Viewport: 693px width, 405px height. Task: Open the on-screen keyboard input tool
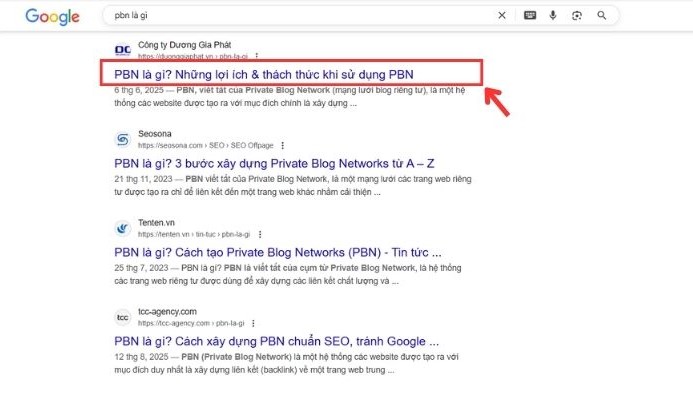click(530, 15)
